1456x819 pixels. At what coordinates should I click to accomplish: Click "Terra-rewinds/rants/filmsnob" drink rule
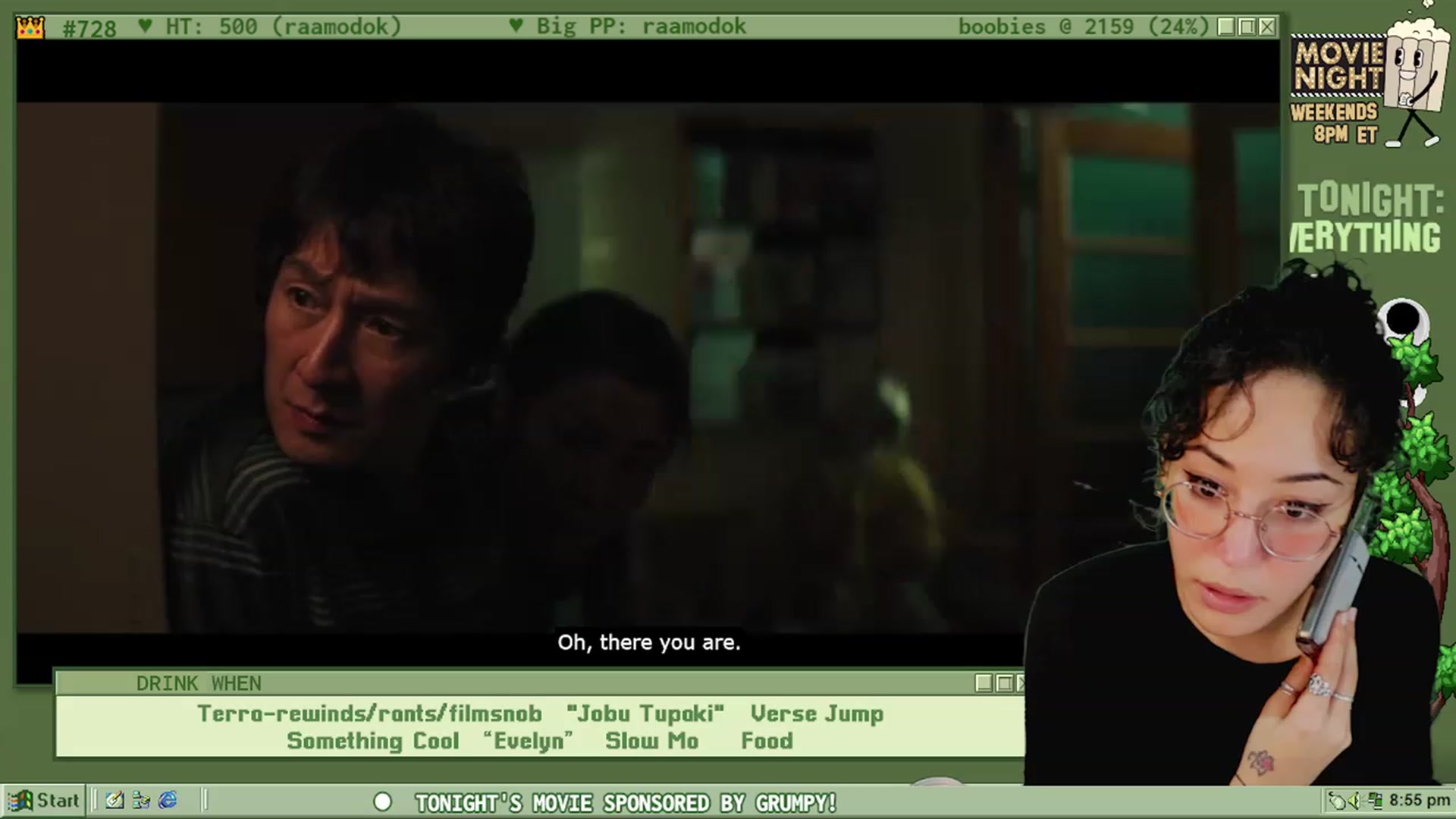pyautogui.click(x=370, y=714)
